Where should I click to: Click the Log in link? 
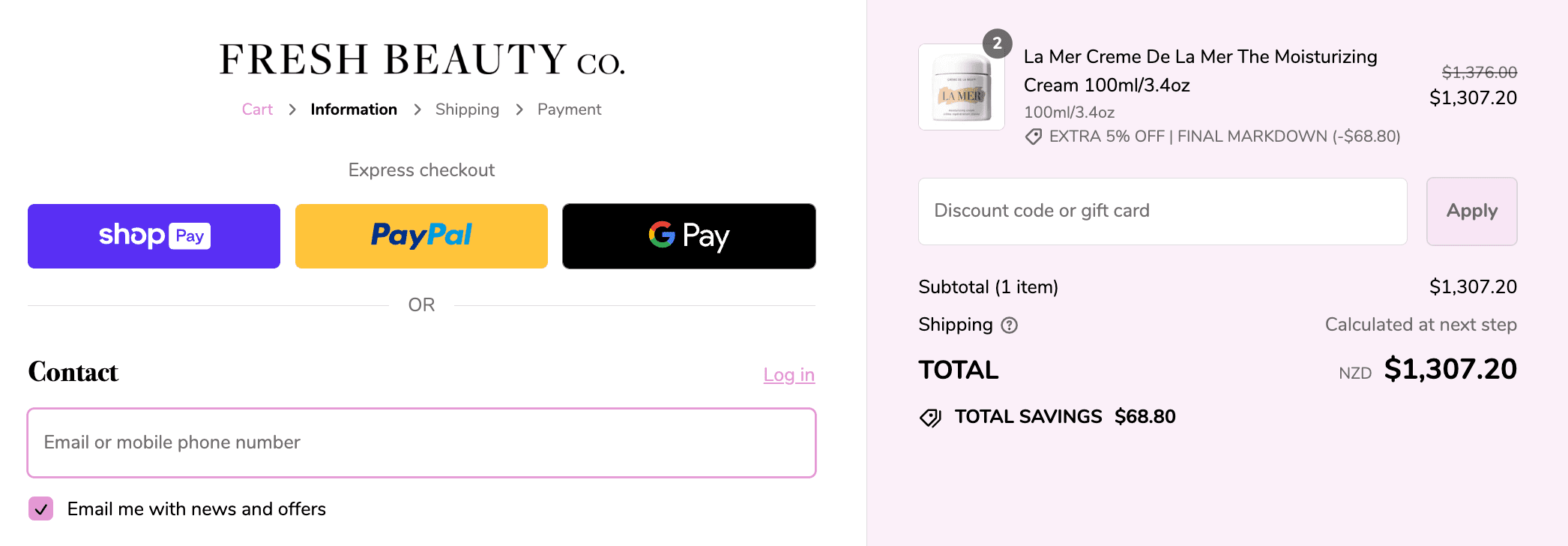pyautogui.click(x=788, y=375)
